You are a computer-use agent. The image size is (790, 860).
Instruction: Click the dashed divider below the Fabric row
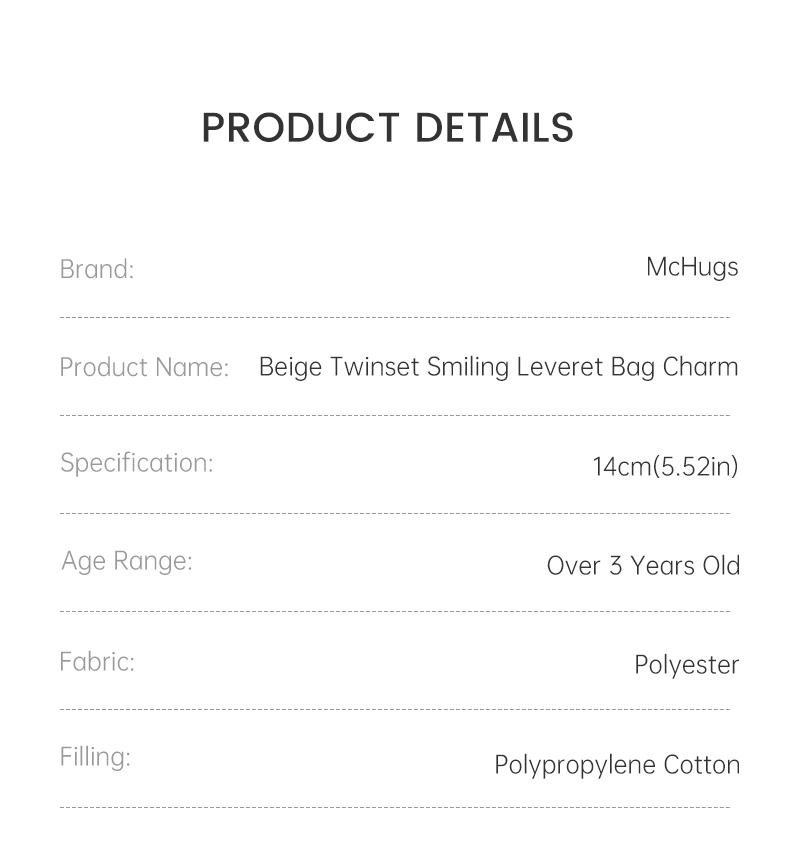395,709
